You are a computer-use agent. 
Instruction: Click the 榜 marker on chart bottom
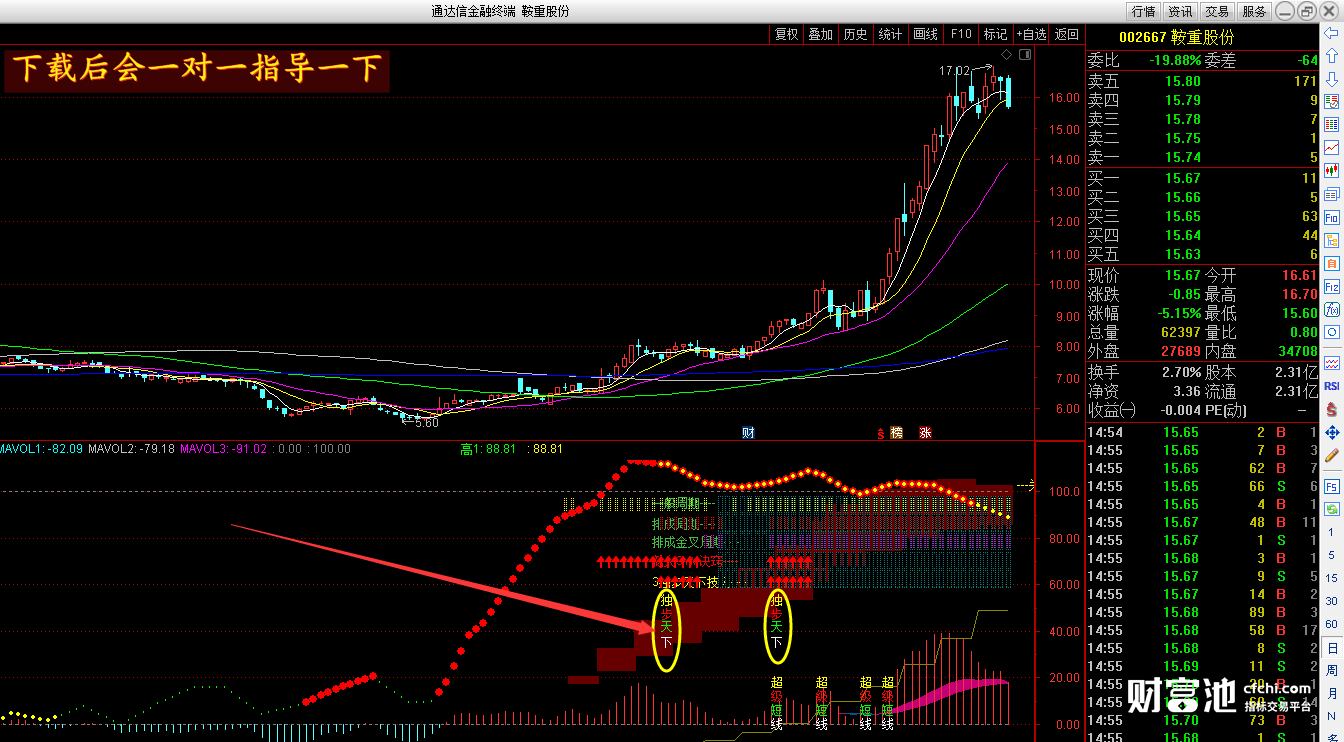pyautogui.click(x=896, y=432)
